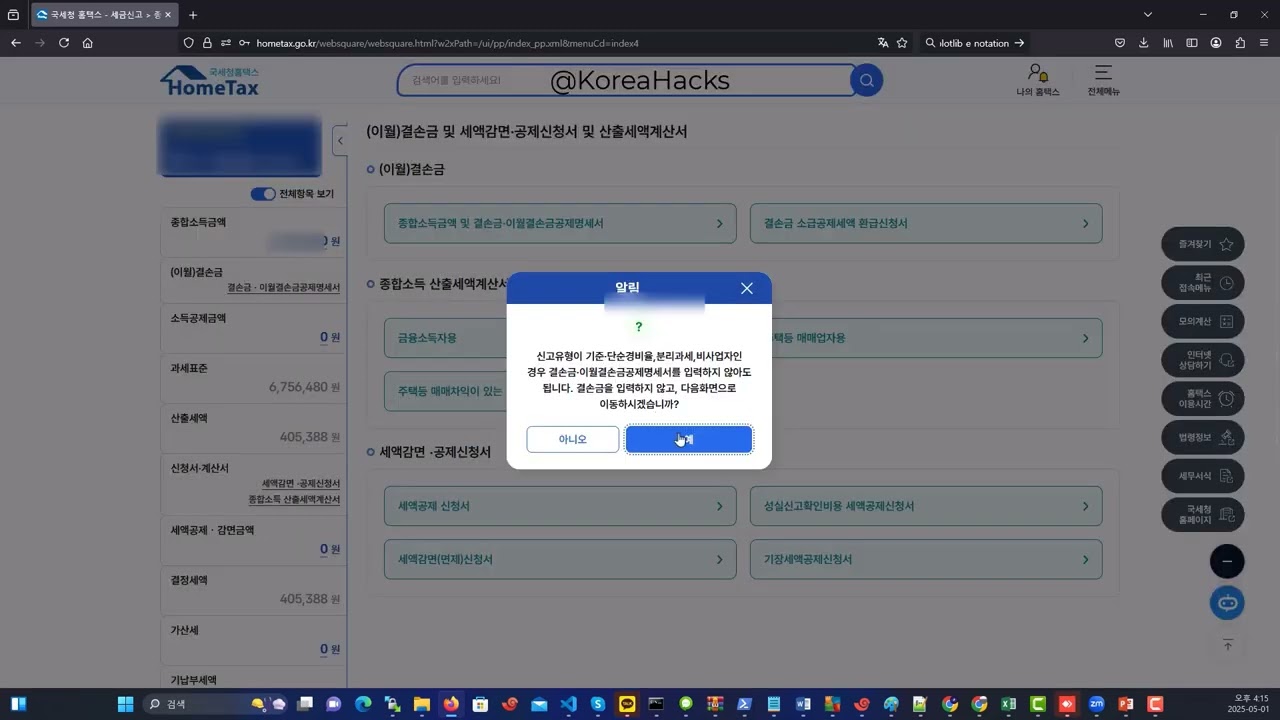Open 종합소득 산출세액계산서 sidebar link
The height and width of the screenshot is (720, 1280).
(294, 499)
